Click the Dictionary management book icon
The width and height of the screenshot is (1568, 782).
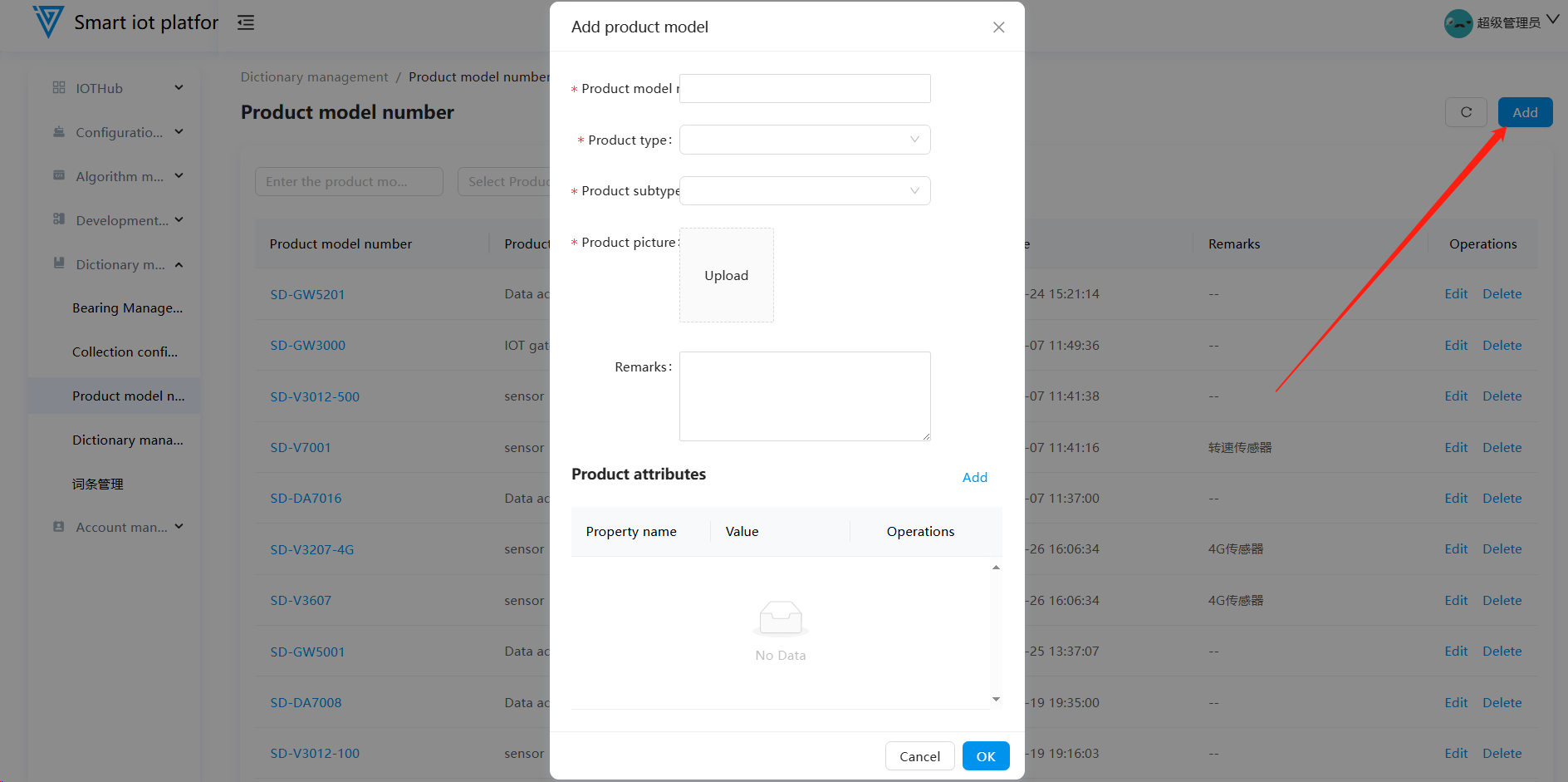(x=59, y=263)
